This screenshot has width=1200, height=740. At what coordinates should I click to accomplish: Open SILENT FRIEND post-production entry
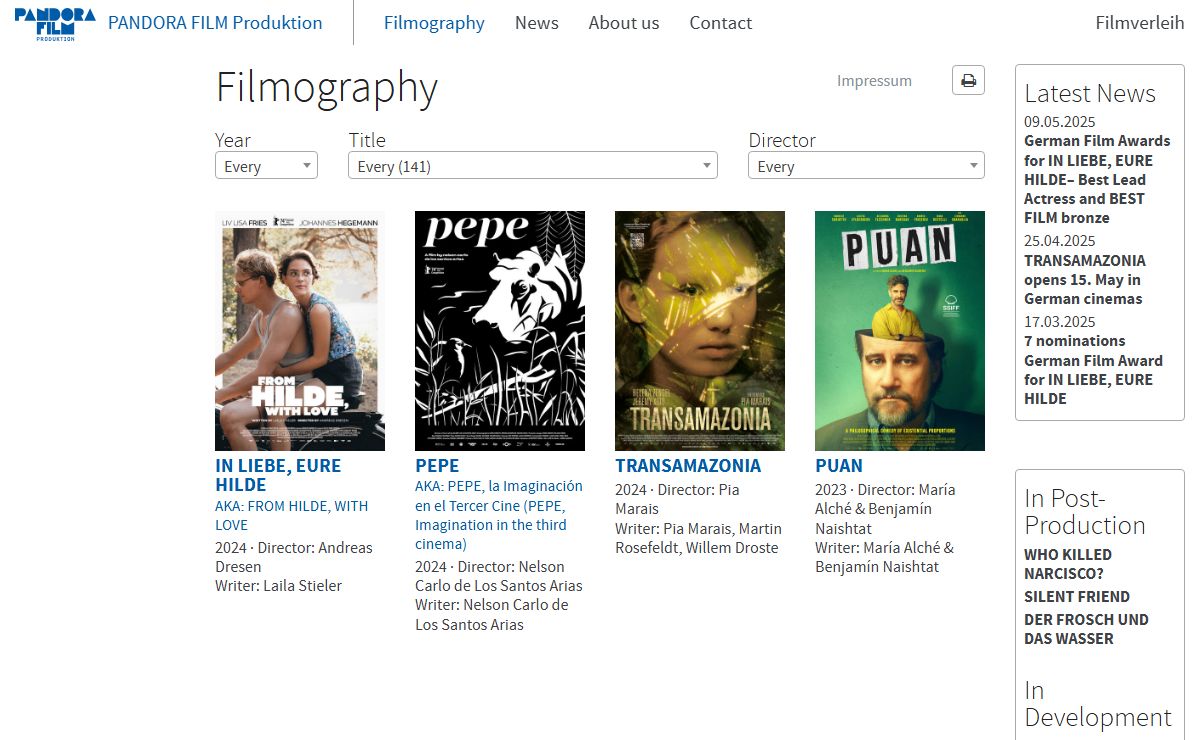(1077, 597)
